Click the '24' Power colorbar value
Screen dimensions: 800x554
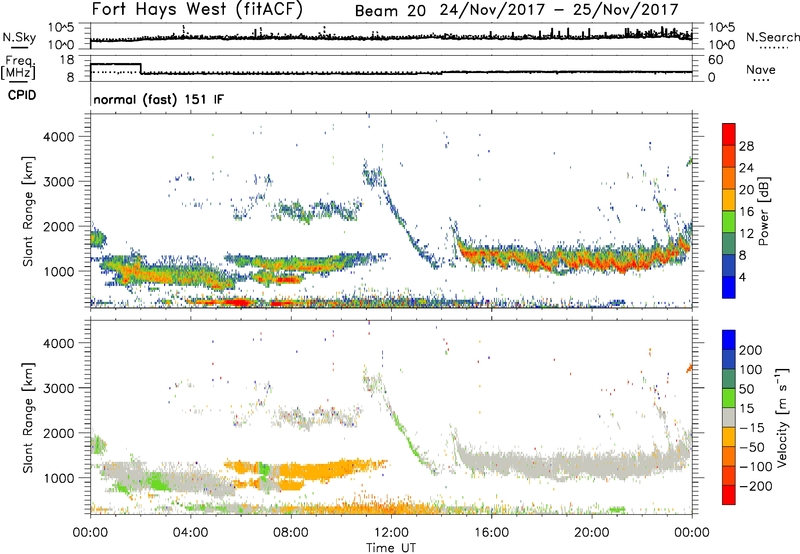pyautogui.click(x=746, y=168)
